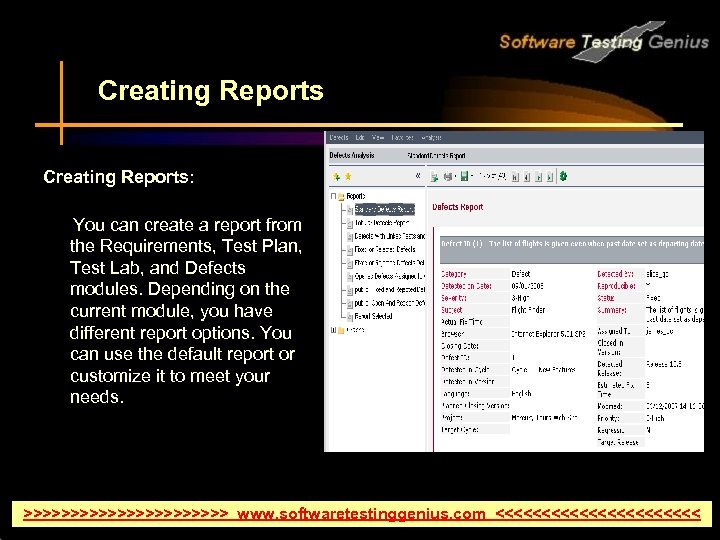
Task: Click the Defect ID header banner
Action: point(571,249)
